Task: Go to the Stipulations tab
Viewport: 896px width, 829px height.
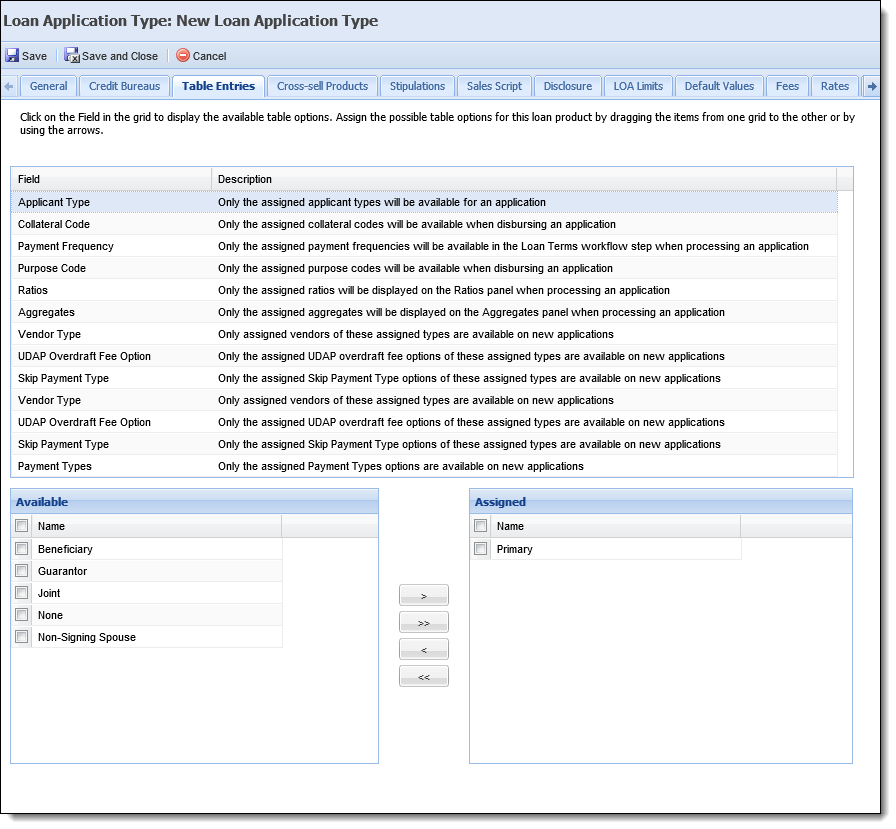Action: [x=417, y=86]
